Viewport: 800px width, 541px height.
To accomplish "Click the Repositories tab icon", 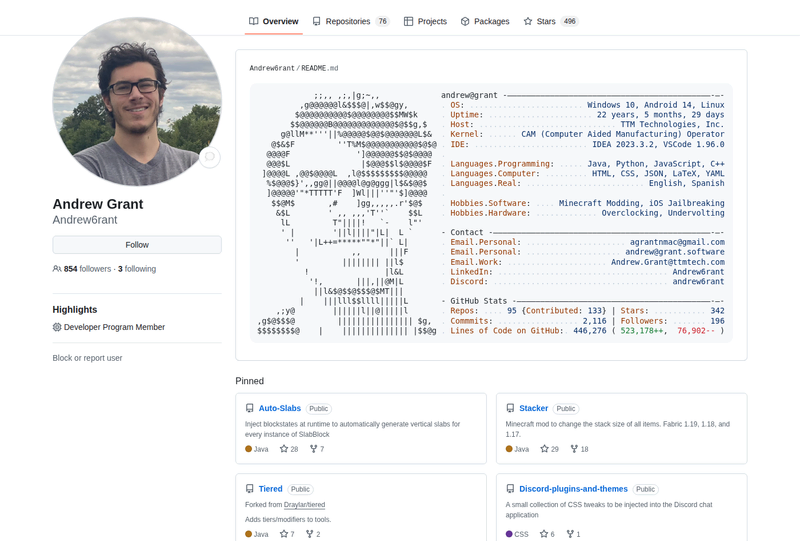I will coord(317,21).
